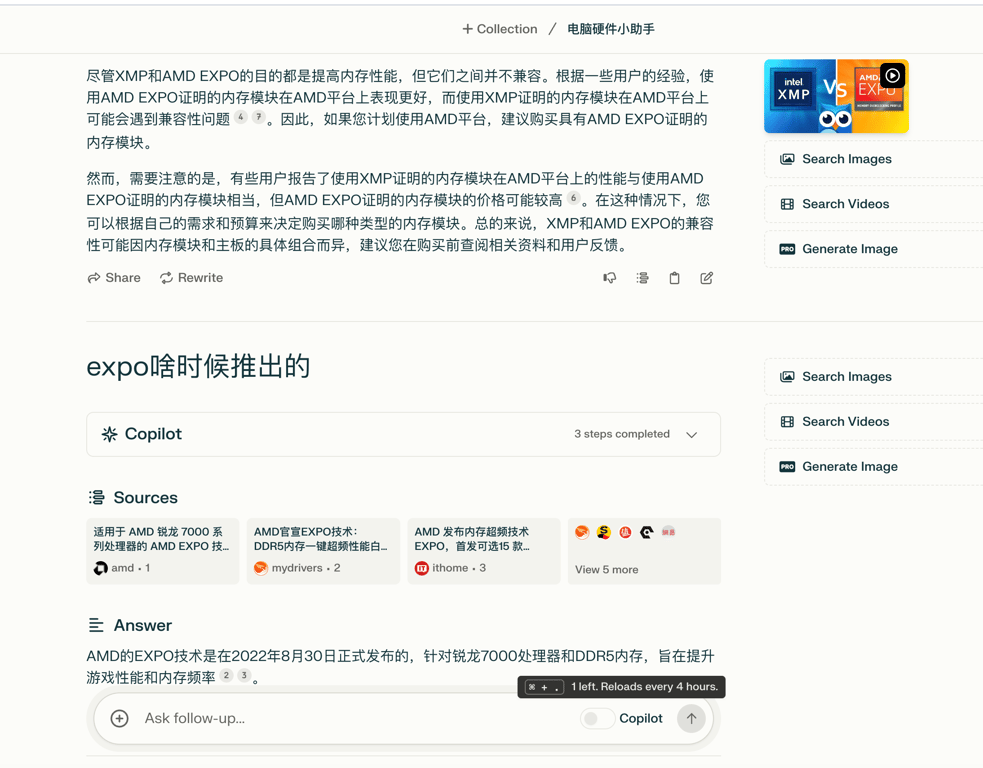
Task: Open the 电脑硬件小助手 collection link
Action: click(x=611, y=29)
